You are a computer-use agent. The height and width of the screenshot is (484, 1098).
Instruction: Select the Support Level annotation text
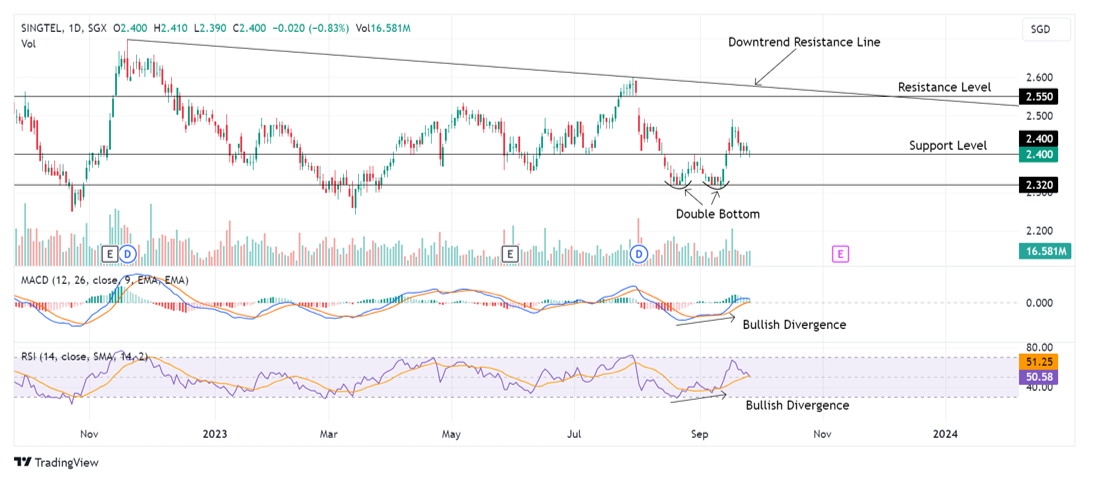pyautogui.click(x=948, y=146)
